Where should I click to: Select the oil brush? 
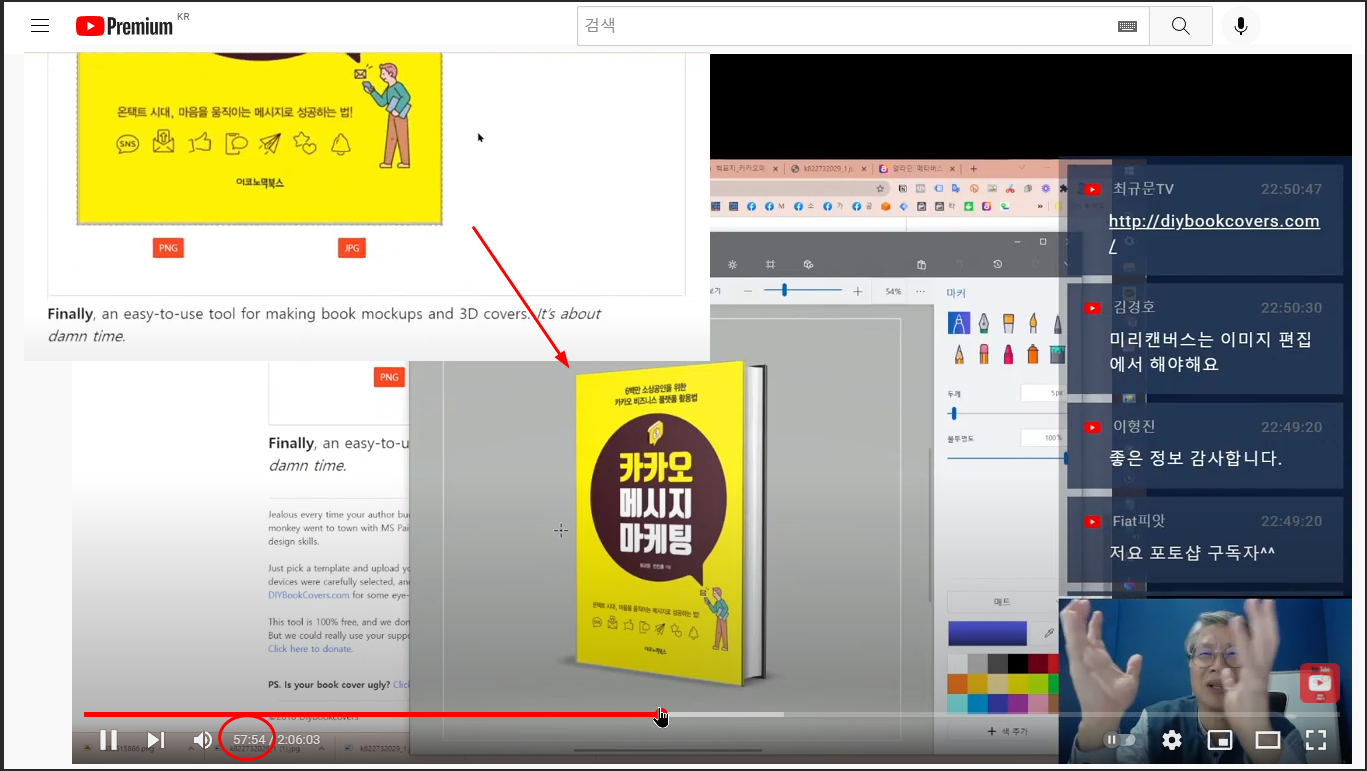(x=1008, y=323)
